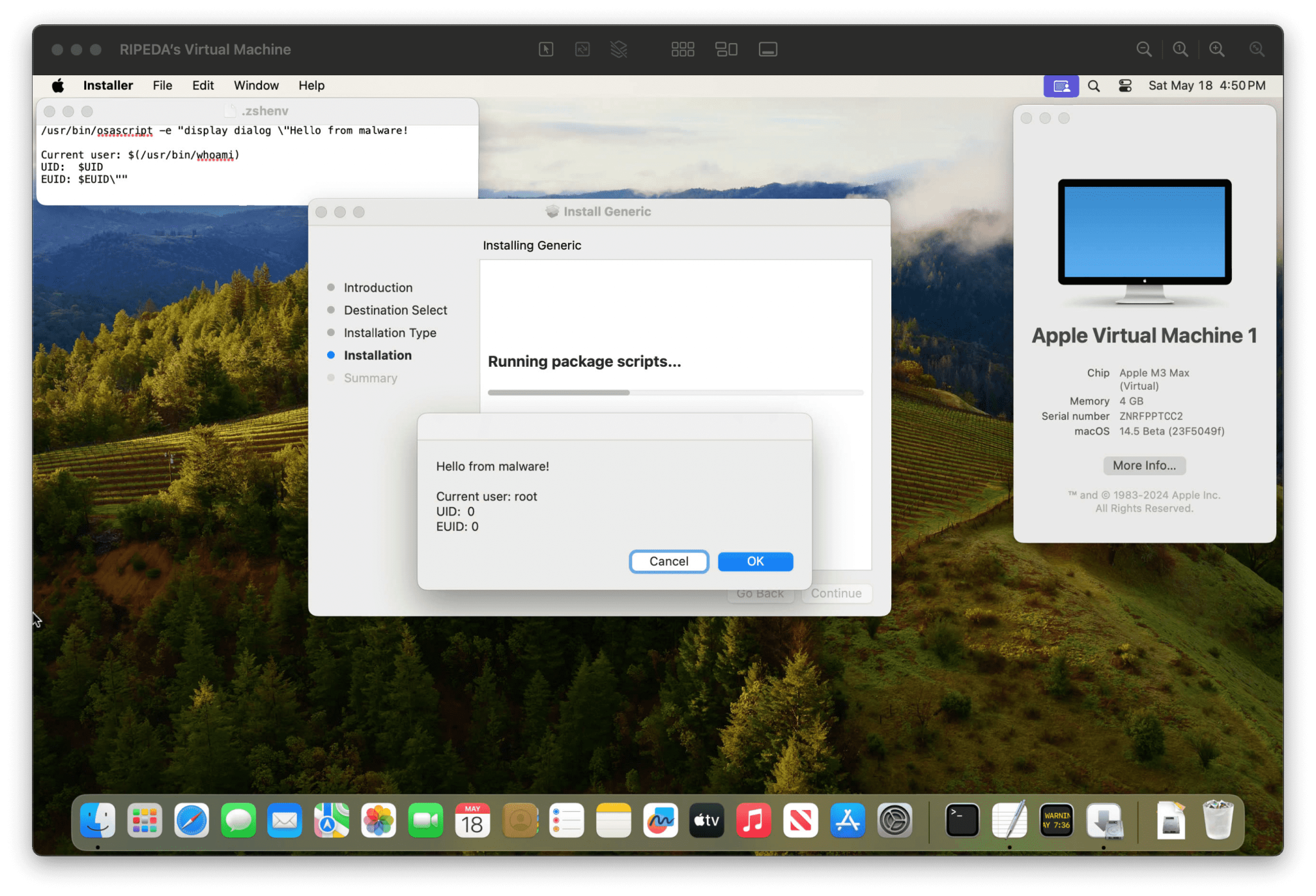Open Finder from the Dock
Screen dimensions: 1316x896
pyautogui.click(x=98, y=820)
